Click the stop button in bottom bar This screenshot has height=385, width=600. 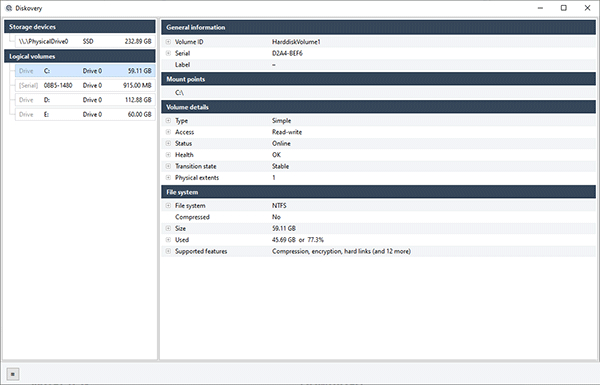tap(13, 374)
